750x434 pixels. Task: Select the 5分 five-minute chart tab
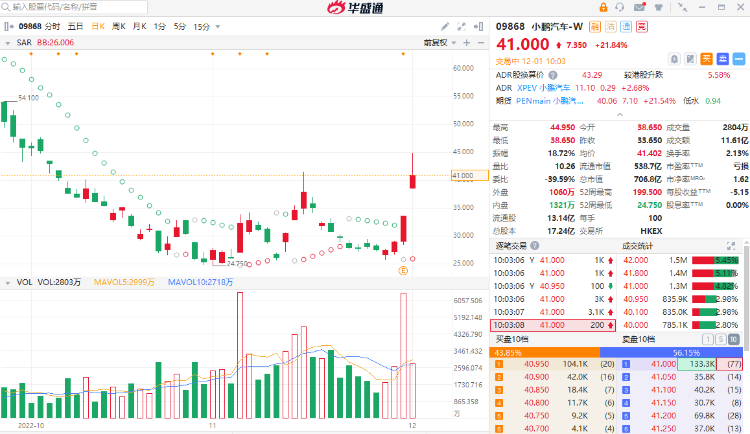coord(179,27)
